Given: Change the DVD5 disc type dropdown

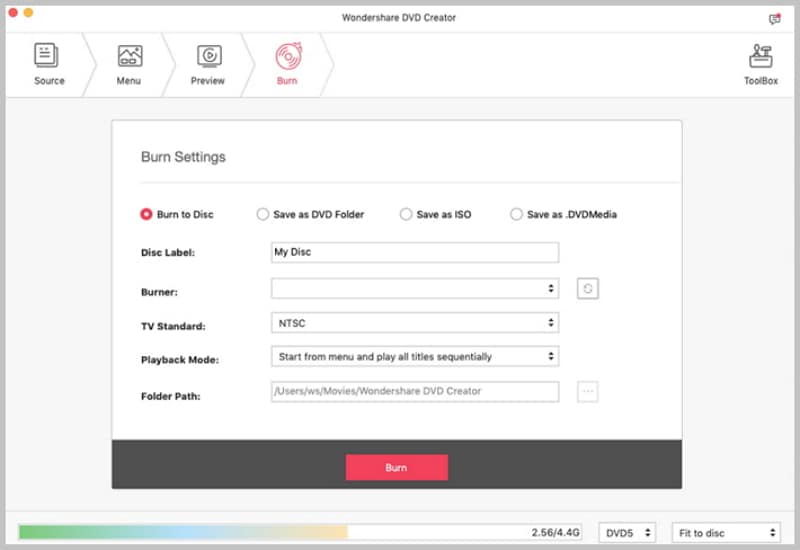Looking at the screenshot, I should [627, 533].
